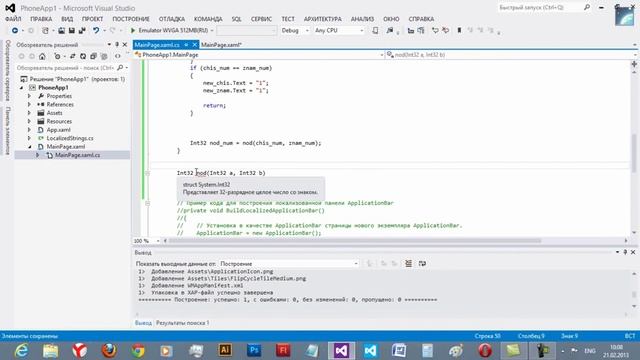640x360 pixels.
Task: Open Opera browser from the taskbar
Action: (484, 351)
